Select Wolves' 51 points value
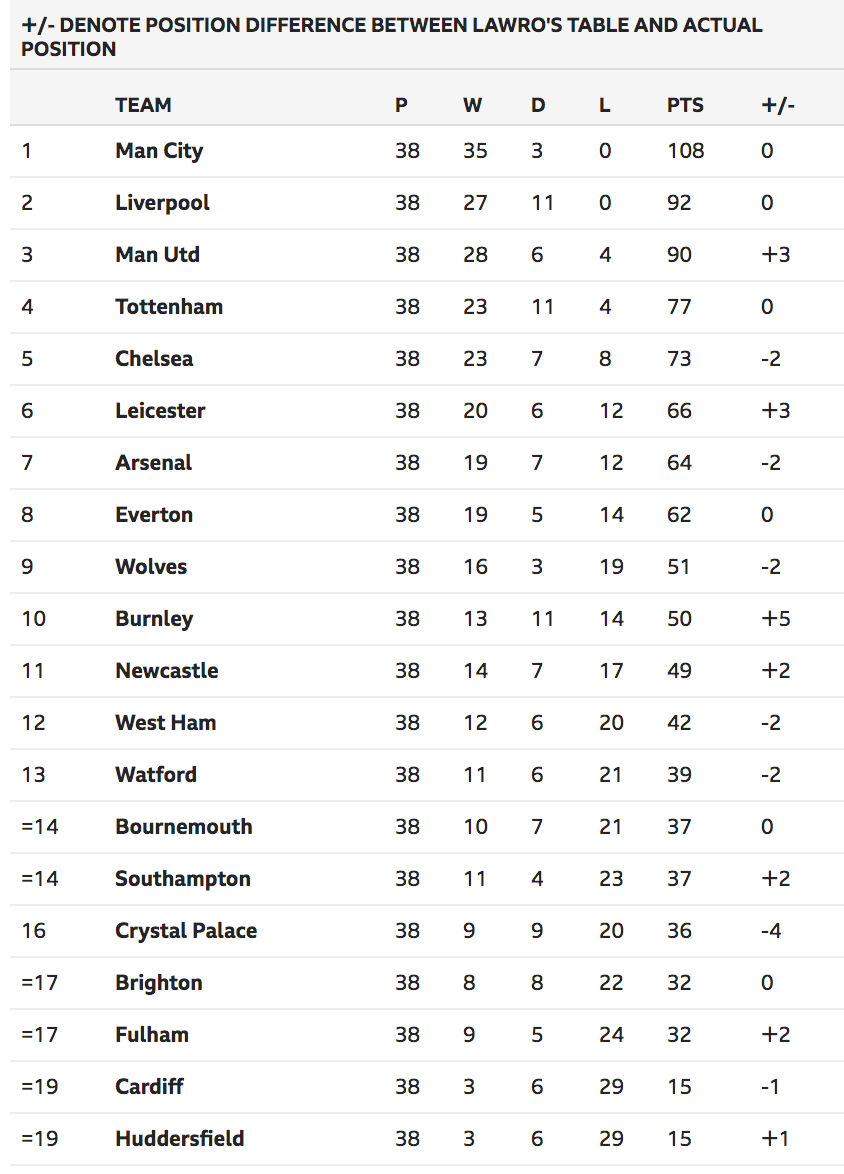 [x=678, y=567]
